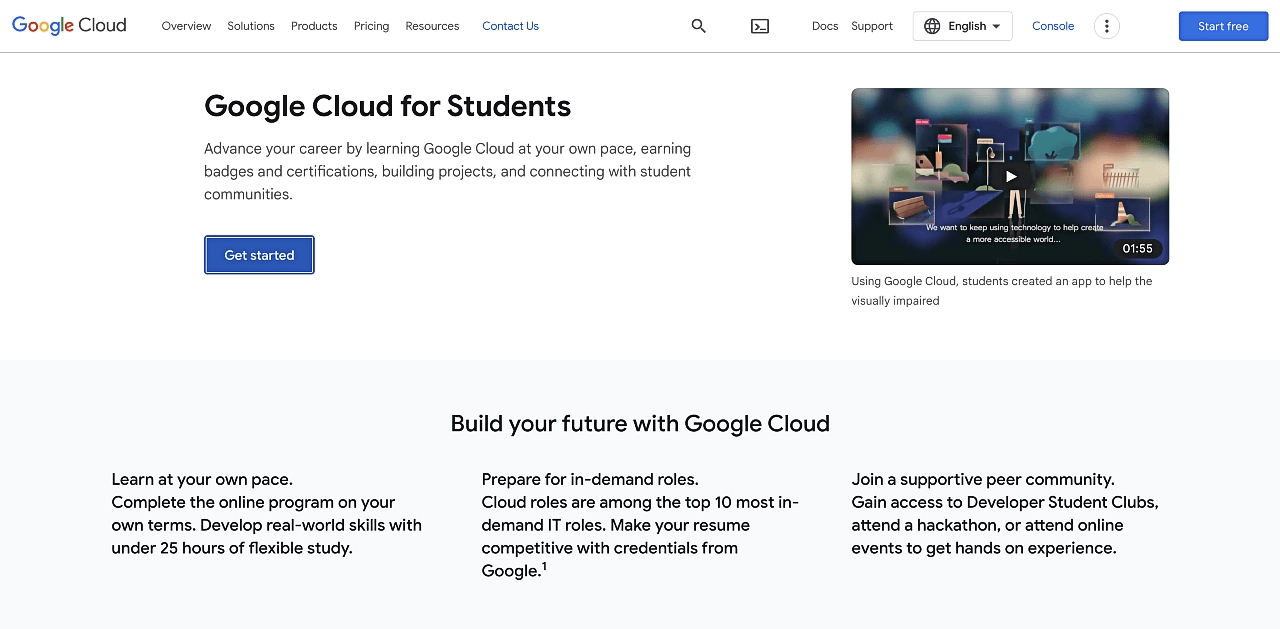This screenshot has height=629, width=1280.
Task: Click the Start free button
Action: click(x=1223, y=26)
